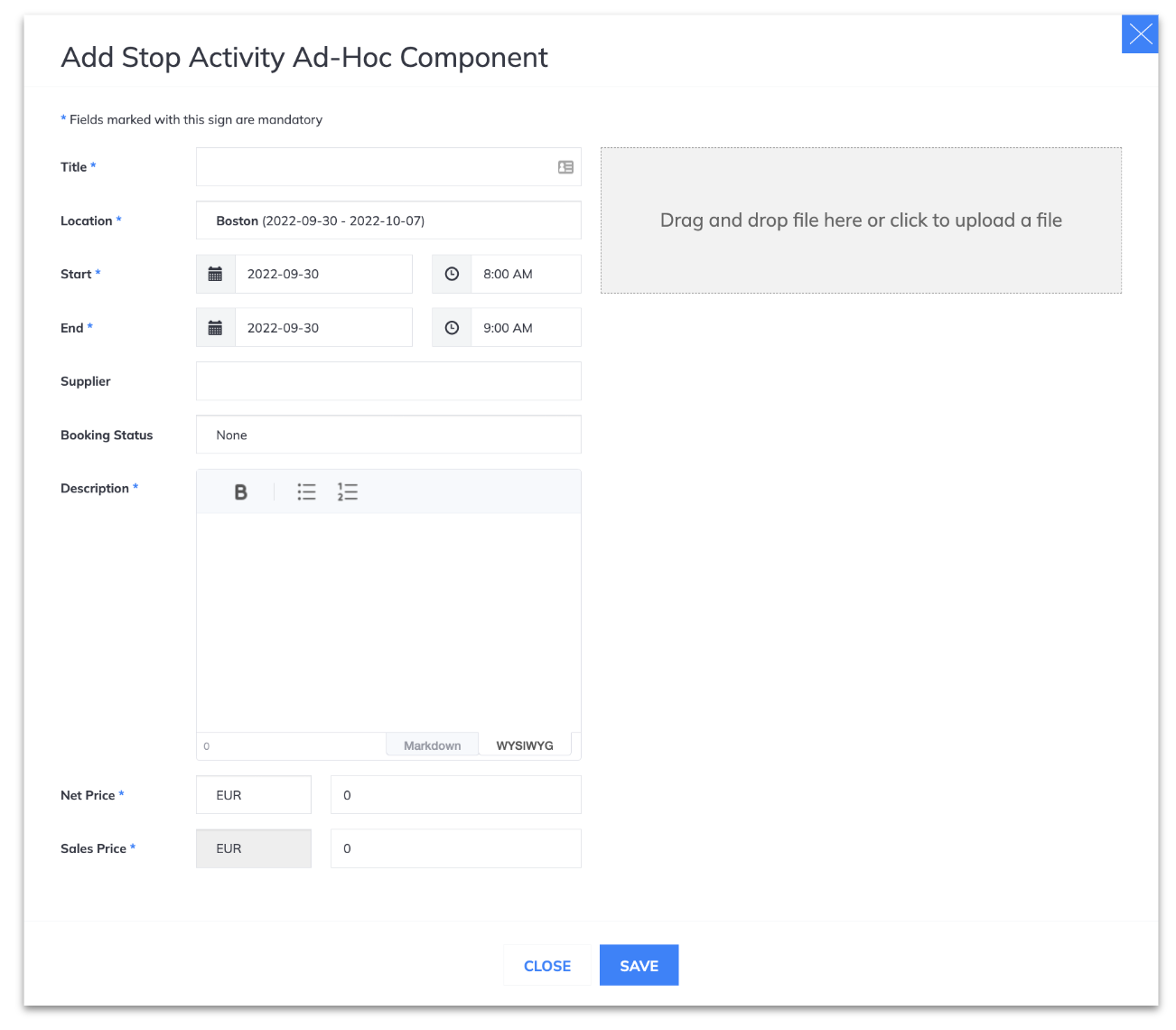Click the Description label
This screenshot has height=1030, width=1176.
[x=95, y=488]
